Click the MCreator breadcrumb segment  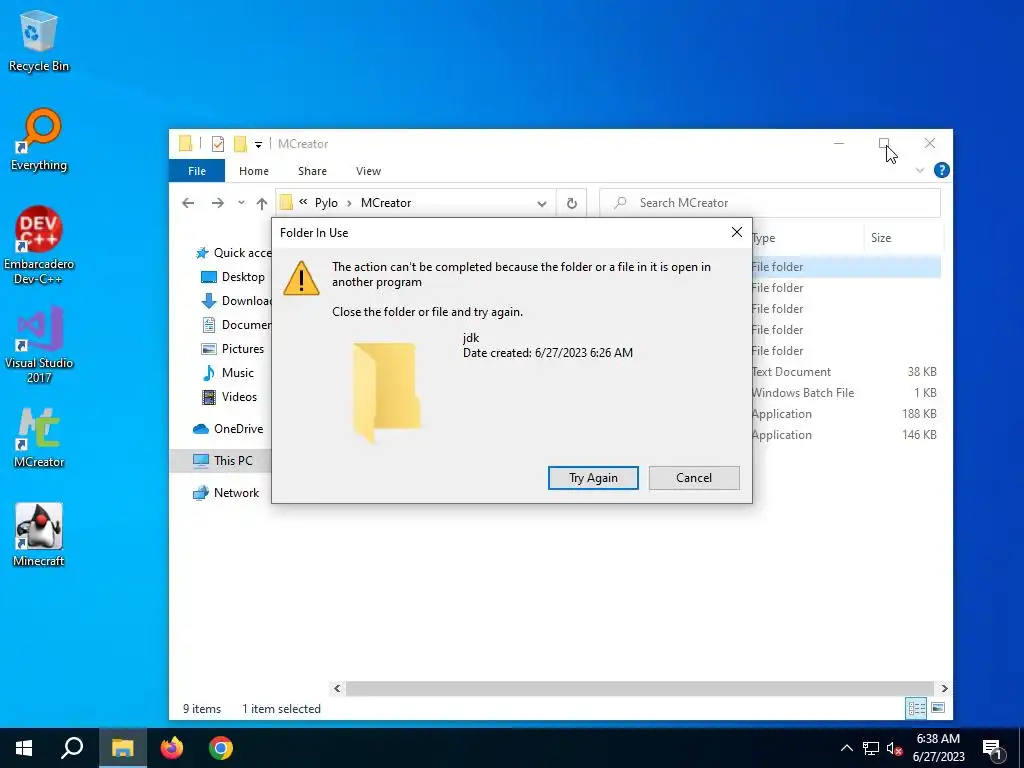pyautogui.click(x=386, y=203)
